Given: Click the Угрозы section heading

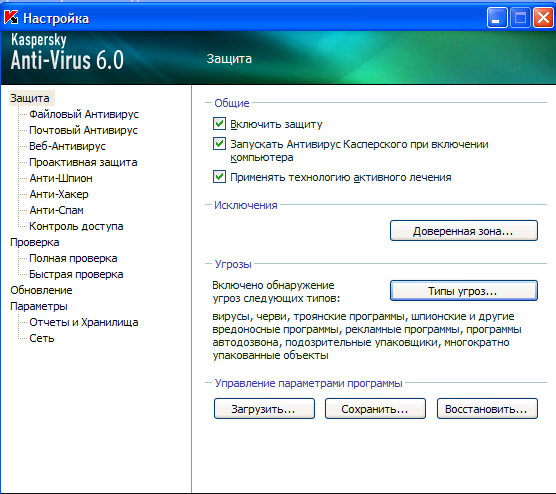Looking at the screenshot, I should (233, 264).
